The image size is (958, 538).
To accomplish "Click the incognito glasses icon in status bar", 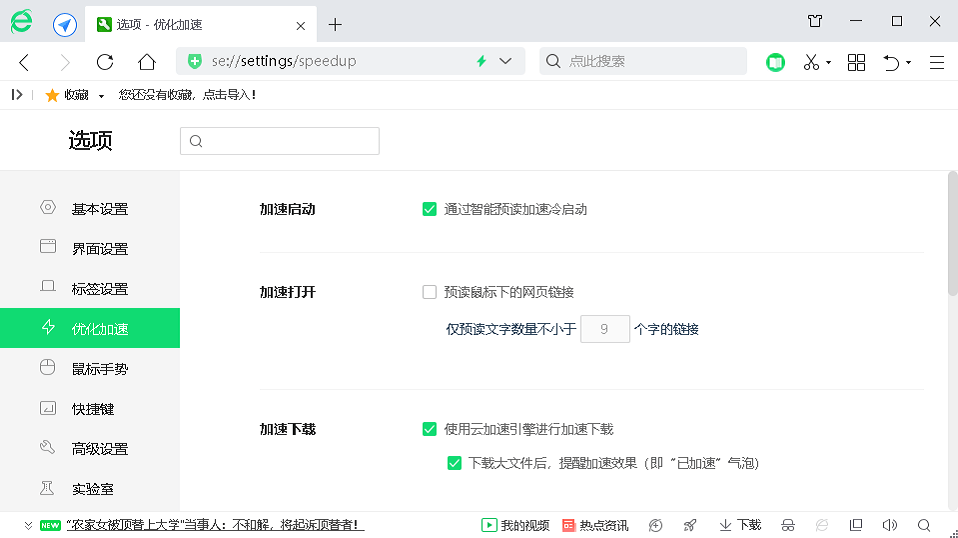I will pyautogui.click(x=788, y=525).
